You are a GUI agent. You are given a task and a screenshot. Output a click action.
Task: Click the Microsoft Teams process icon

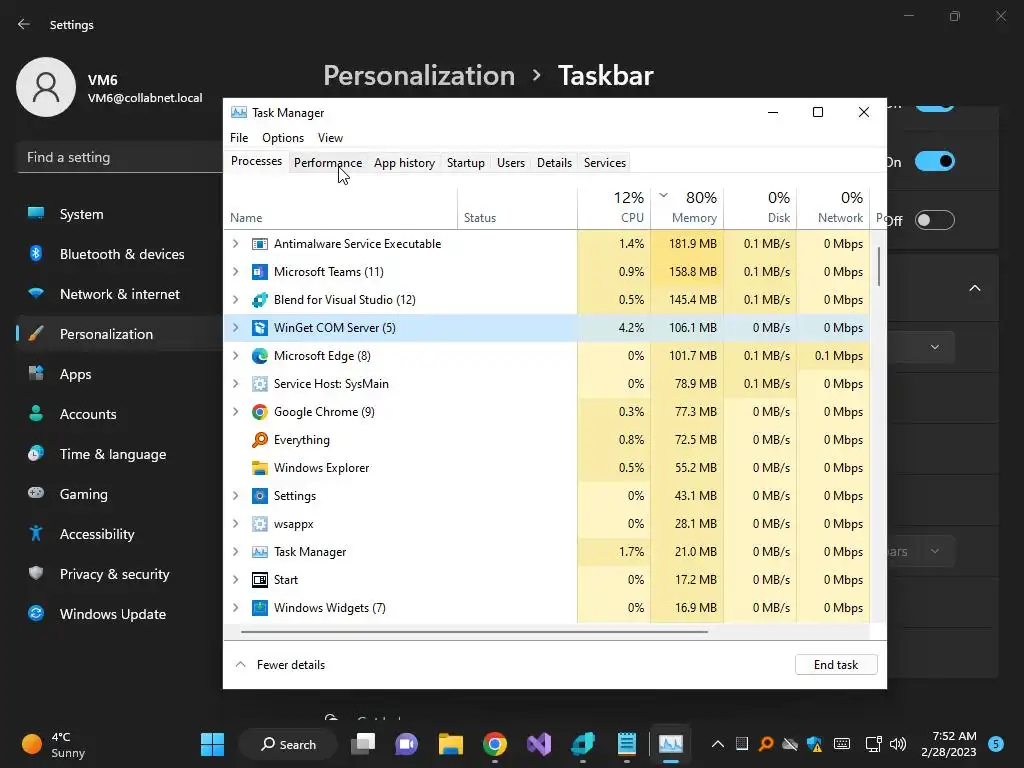click(259, 272)
